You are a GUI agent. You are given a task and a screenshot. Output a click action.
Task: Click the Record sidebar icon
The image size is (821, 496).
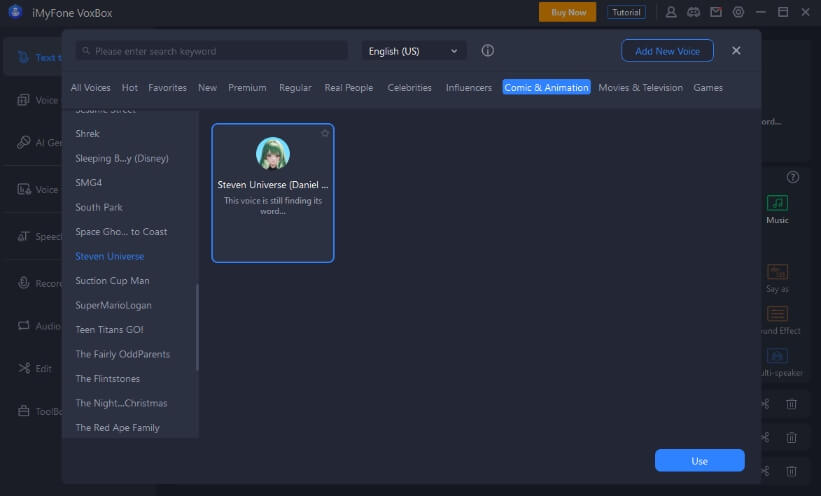(23, 283)
